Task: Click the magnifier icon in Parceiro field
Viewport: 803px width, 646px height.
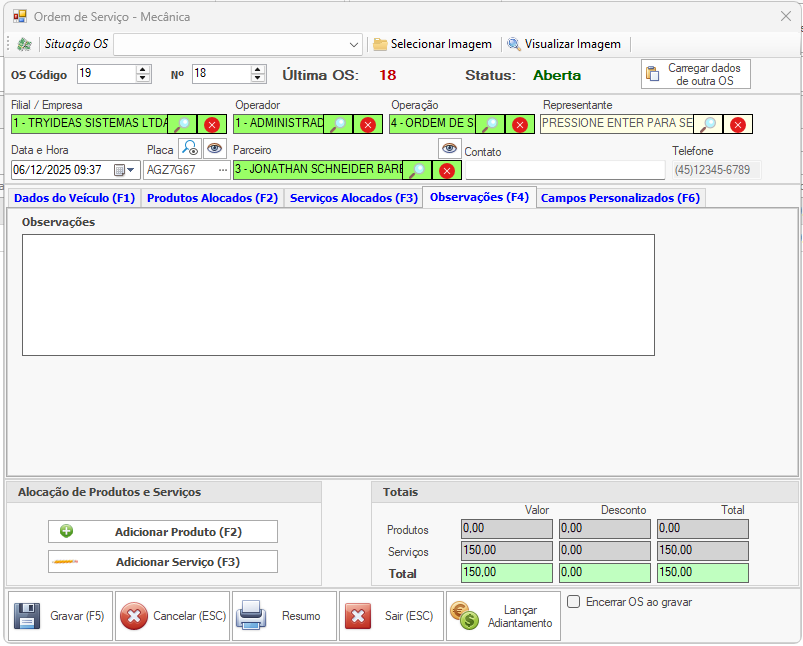Action: (416, 170)
